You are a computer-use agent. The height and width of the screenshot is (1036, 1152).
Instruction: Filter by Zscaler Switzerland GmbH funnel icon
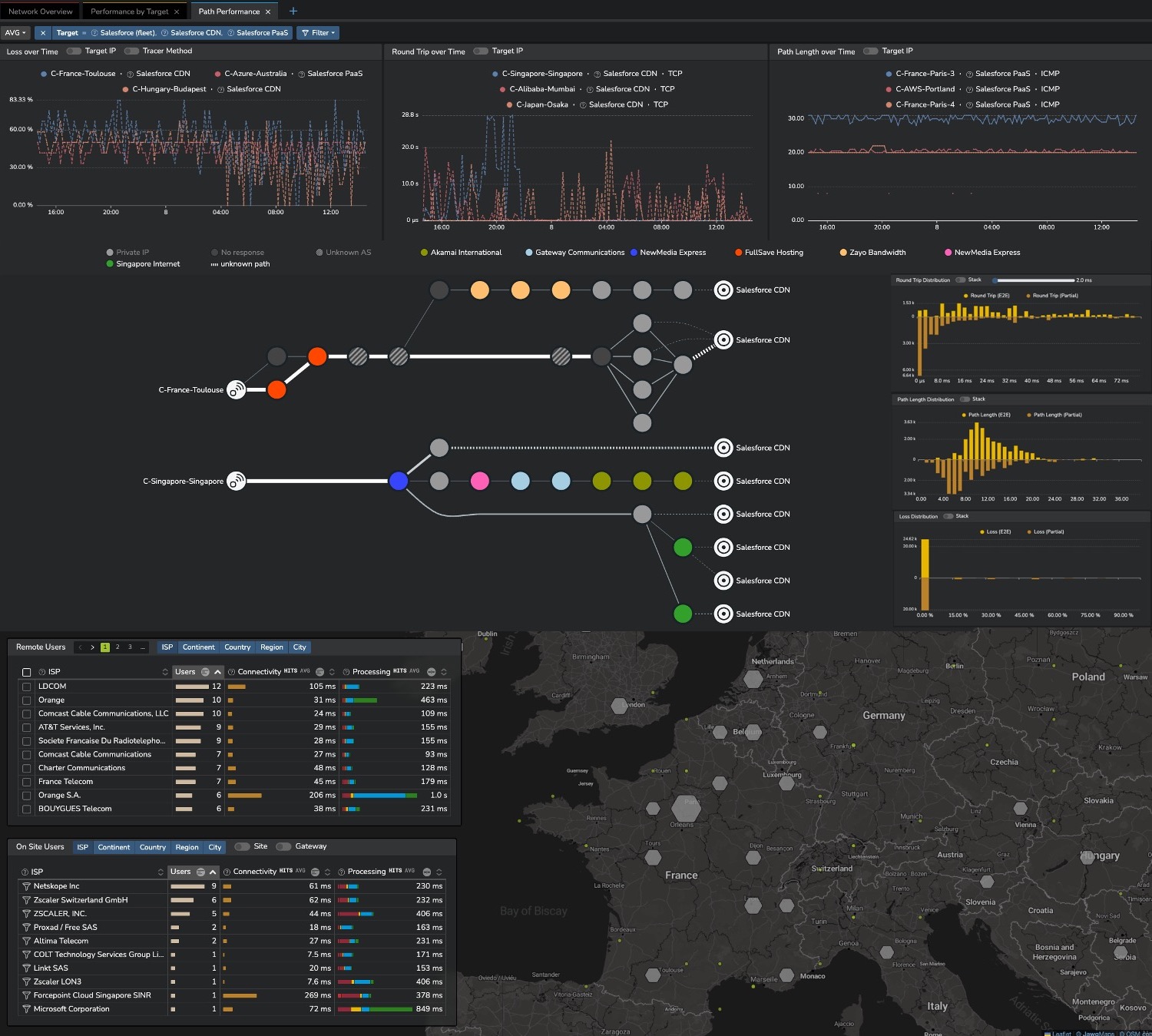26,900
